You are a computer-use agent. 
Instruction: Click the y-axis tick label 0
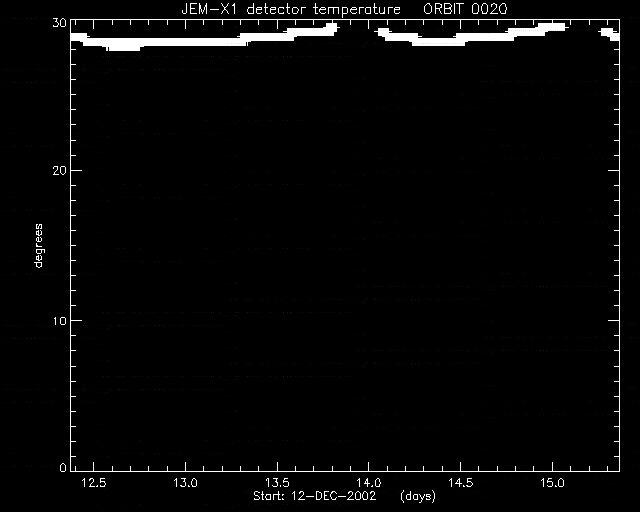tap(63, 467)
